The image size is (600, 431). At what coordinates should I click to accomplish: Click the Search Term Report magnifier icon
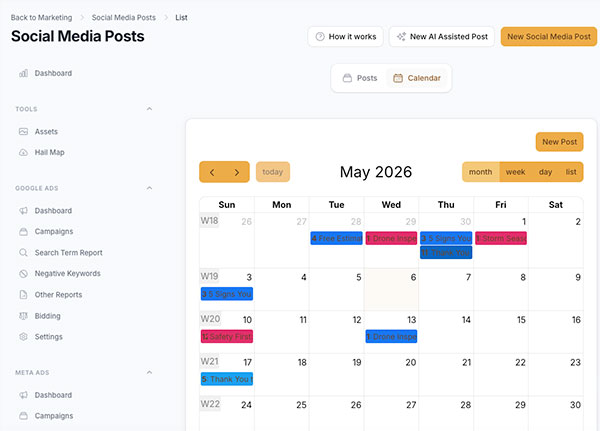tap(23, 253)
